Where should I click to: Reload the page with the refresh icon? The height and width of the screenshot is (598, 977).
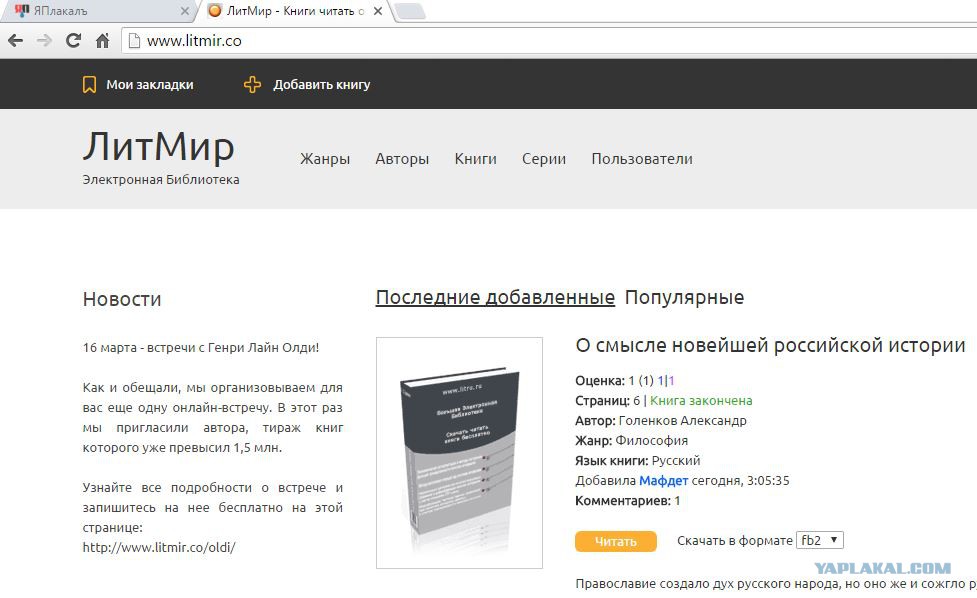click(74, 41)
